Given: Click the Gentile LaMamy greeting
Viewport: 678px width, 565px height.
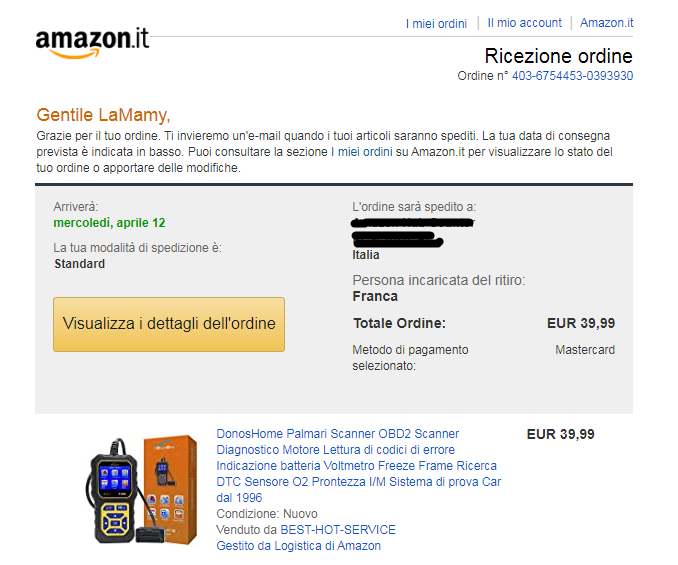Looking at the screenshot, I should 103,115.
